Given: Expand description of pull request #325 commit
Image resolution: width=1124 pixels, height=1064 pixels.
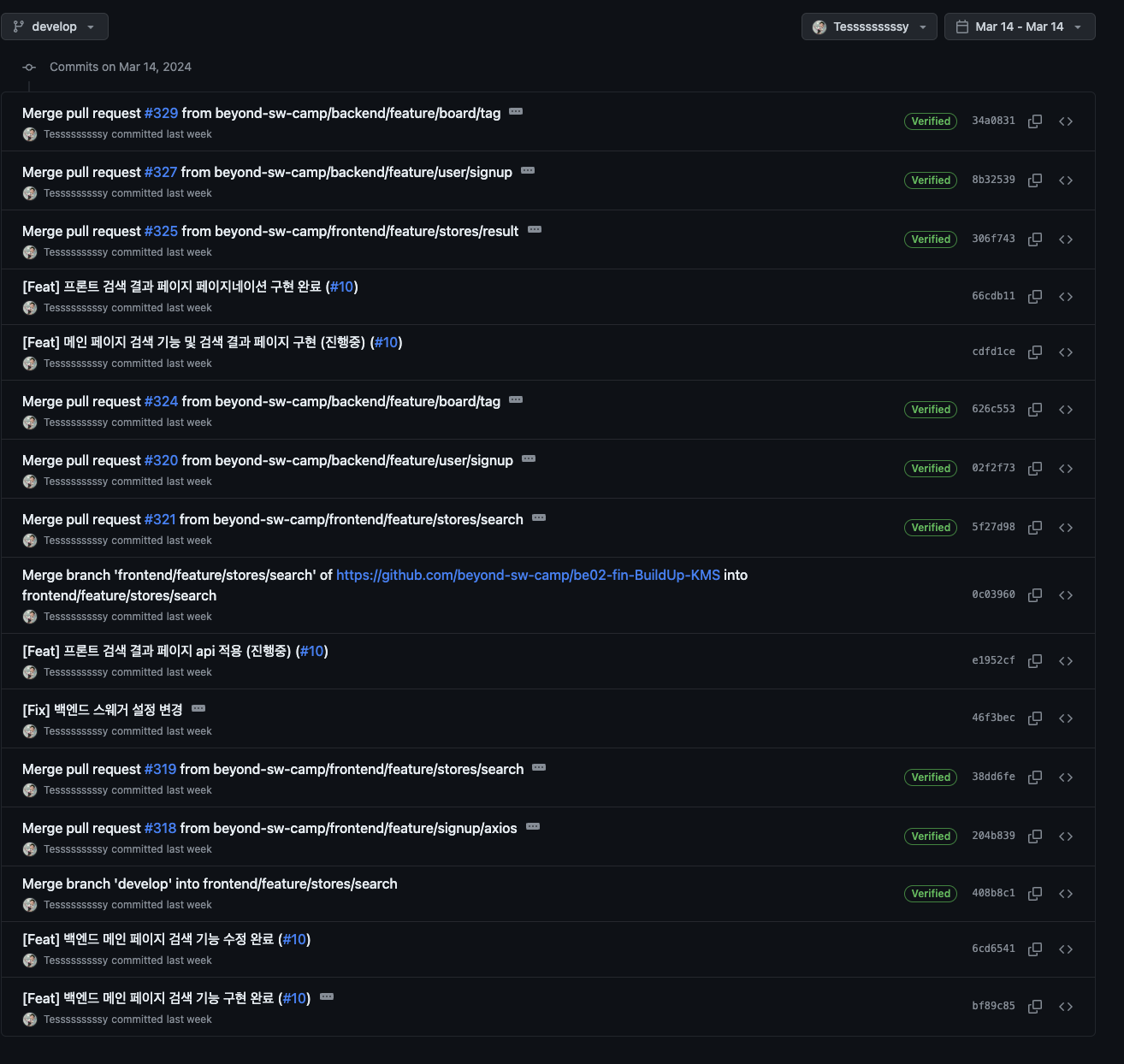Looking at the screenshot, I should pos(535,230).
